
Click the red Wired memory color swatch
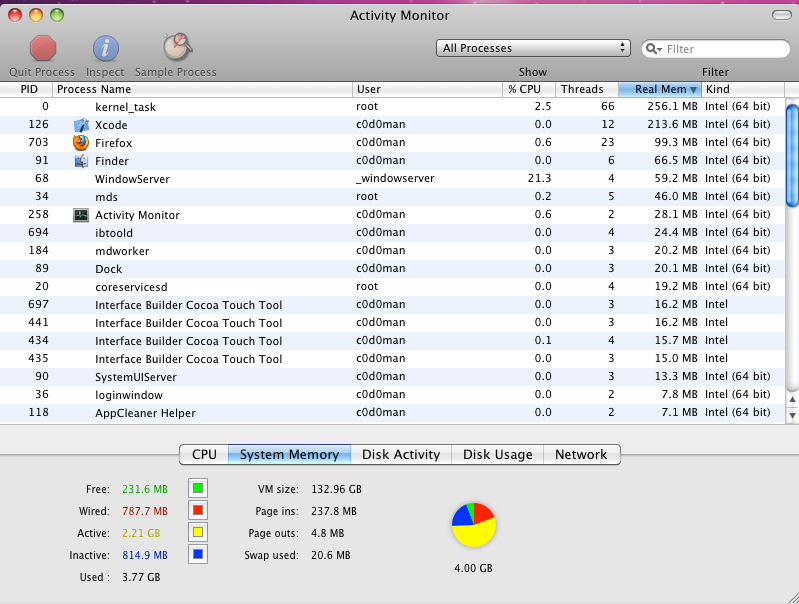click(198, 510)
